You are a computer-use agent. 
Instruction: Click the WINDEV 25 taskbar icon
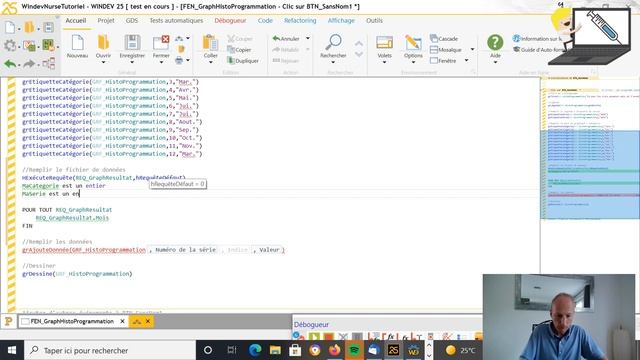point(393,350)
